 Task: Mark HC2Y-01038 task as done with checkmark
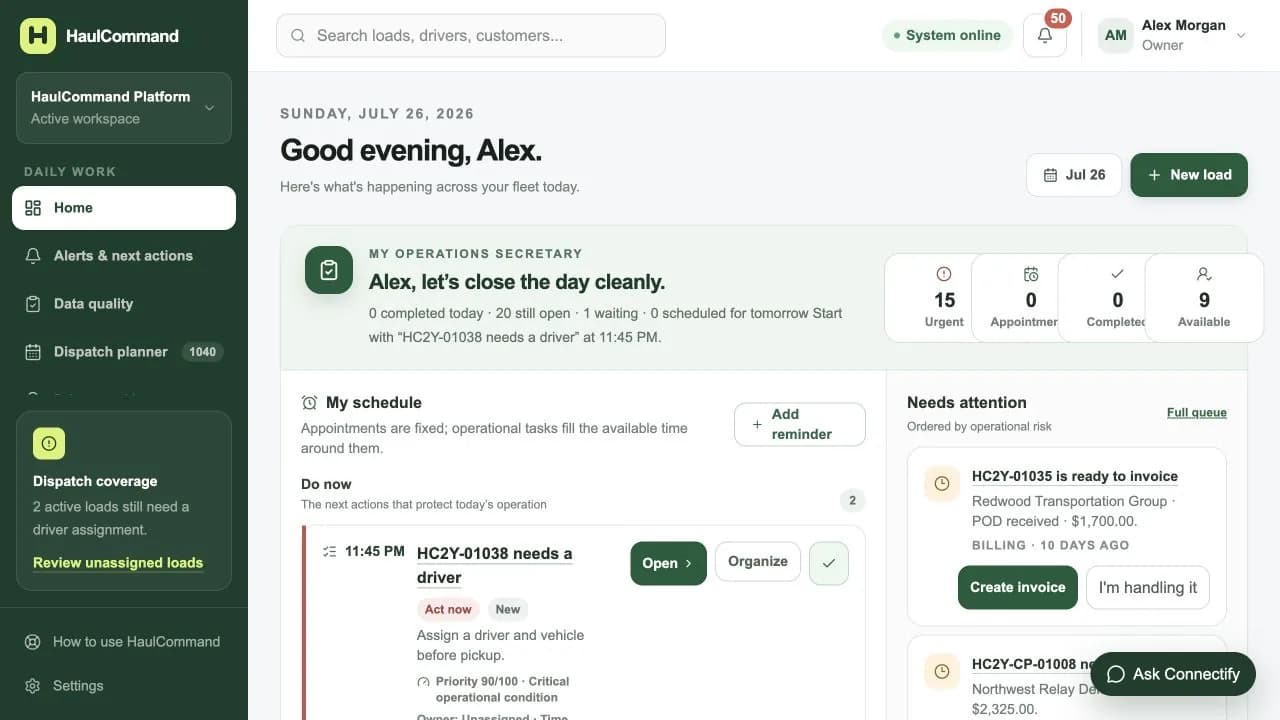[829, 563]
